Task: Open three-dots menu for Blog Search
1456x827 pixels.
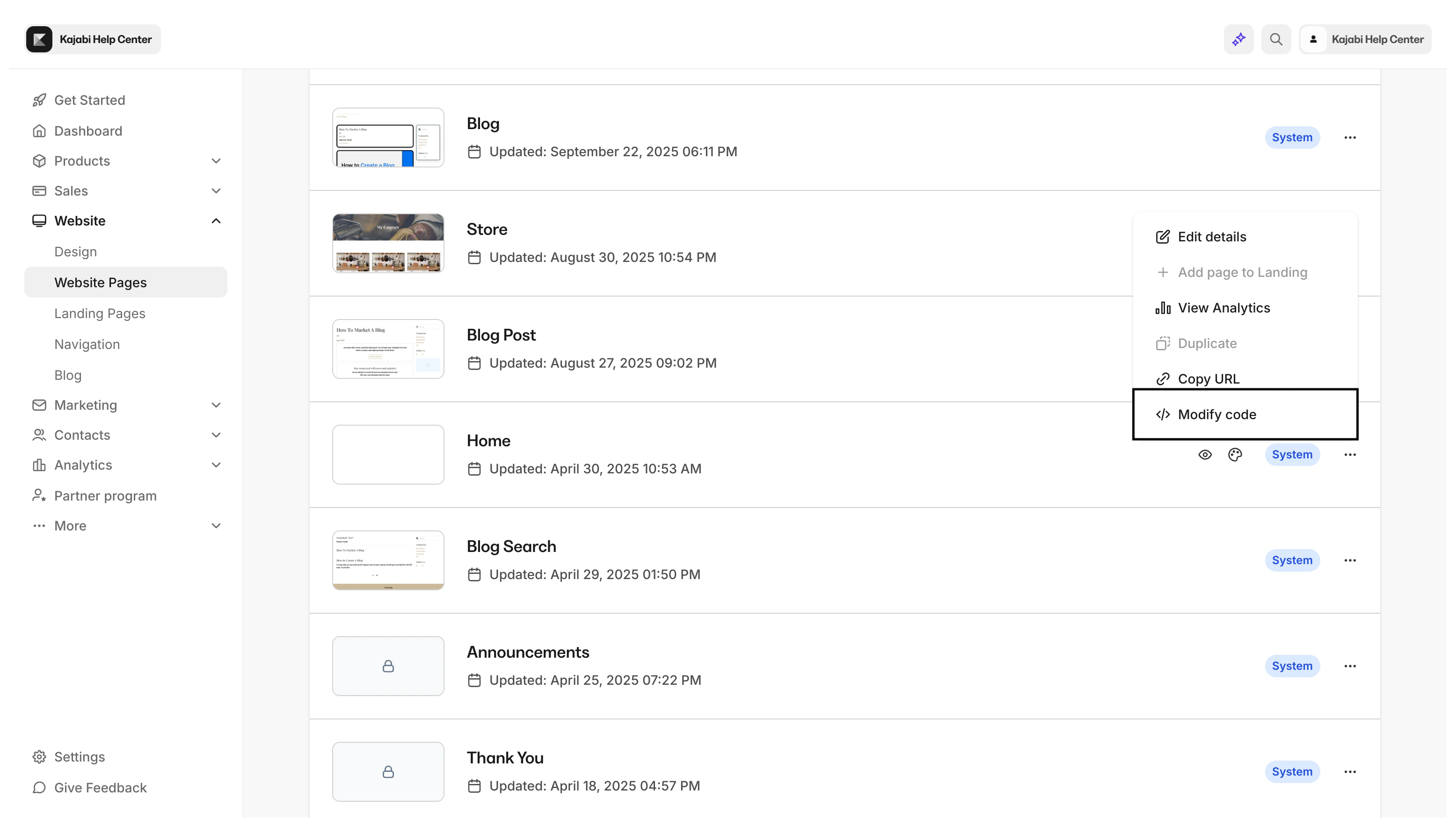Action: click(x=1350, y=560)
